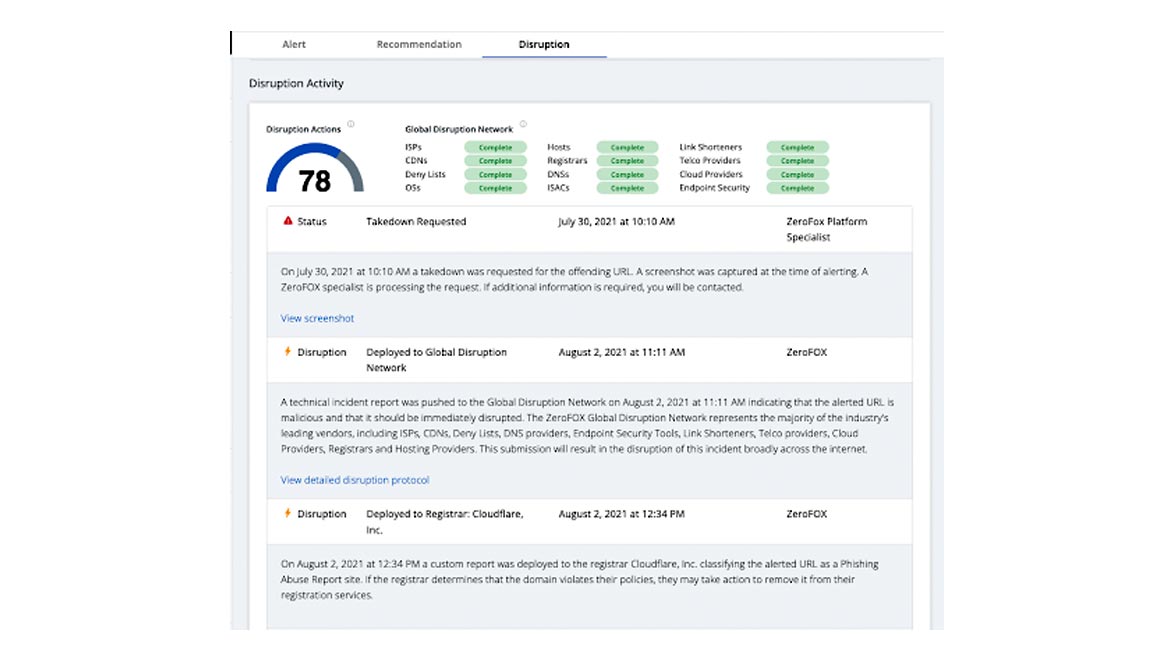Click the Complete badge for ISPs
The width and height of the screenshot is (1170, 658).
[495, 148]
